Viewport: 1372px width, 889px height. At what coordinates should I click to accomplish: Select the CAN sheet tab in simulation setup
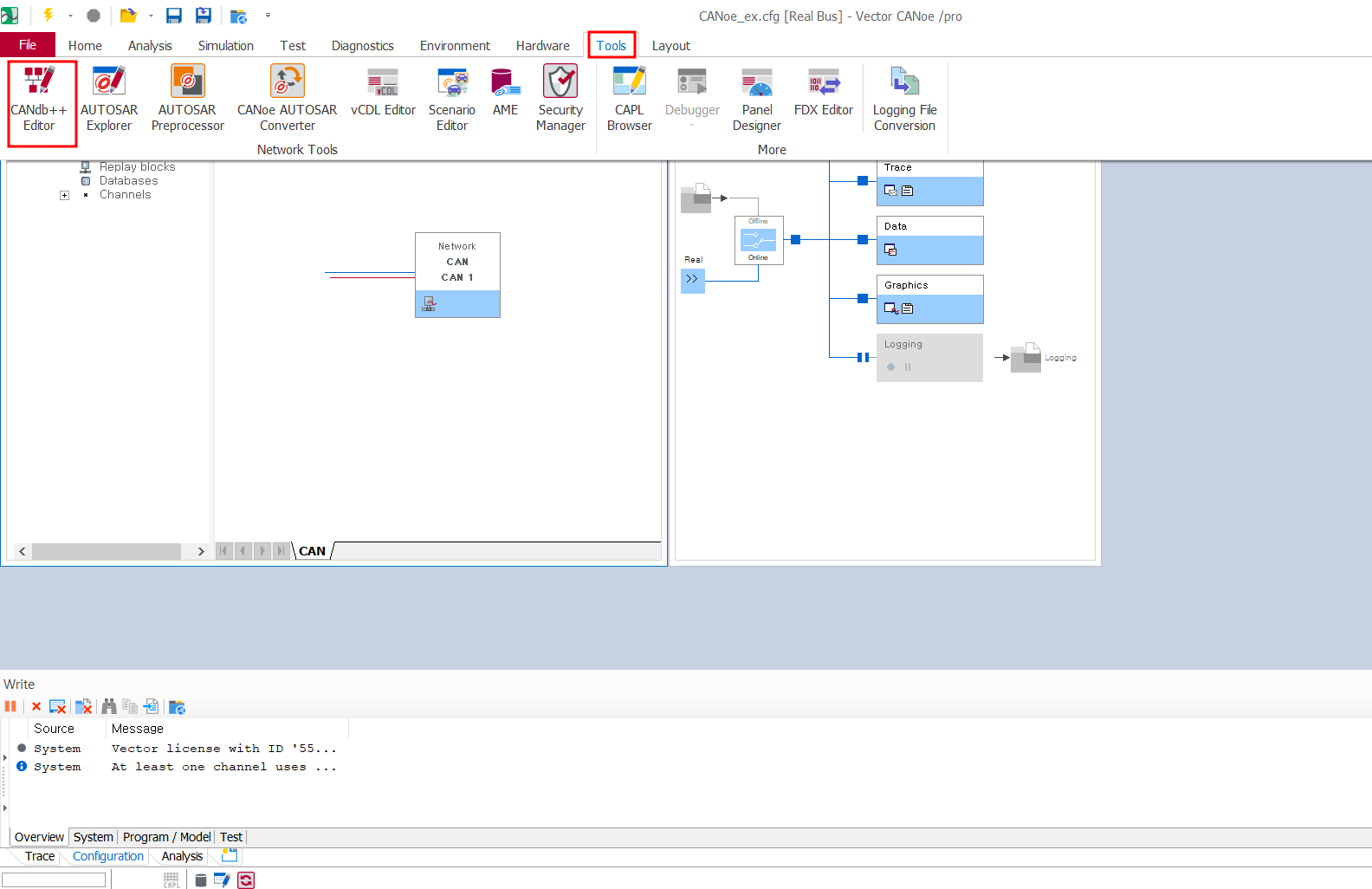pos(312,551)
